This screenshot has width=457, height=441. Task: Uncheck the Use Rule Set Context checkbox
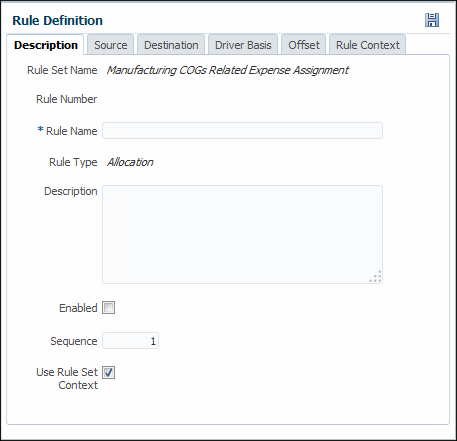pyautogui.click(x=108, y=372)
